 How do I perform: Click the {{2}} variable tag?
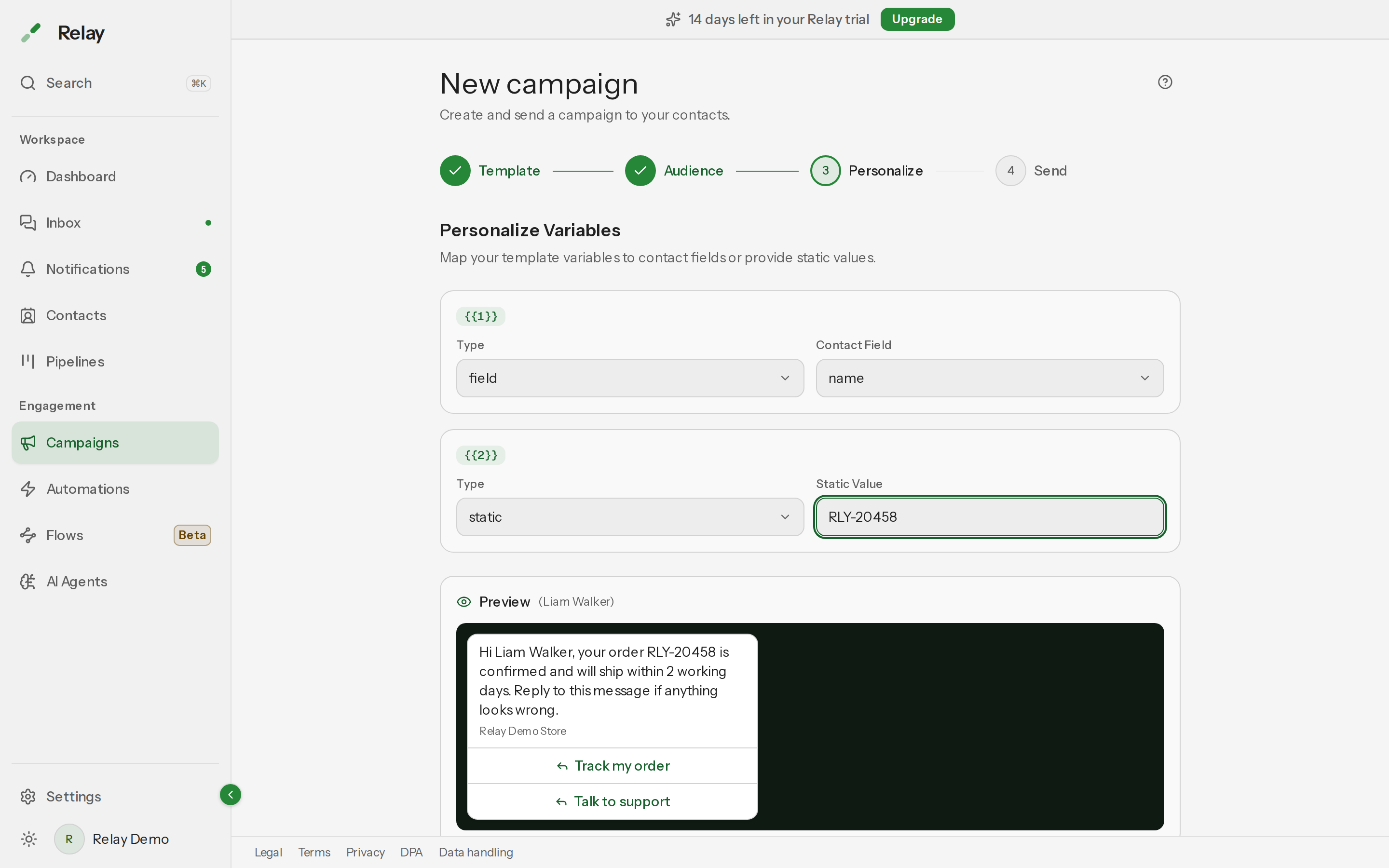[x=481, y=455]
